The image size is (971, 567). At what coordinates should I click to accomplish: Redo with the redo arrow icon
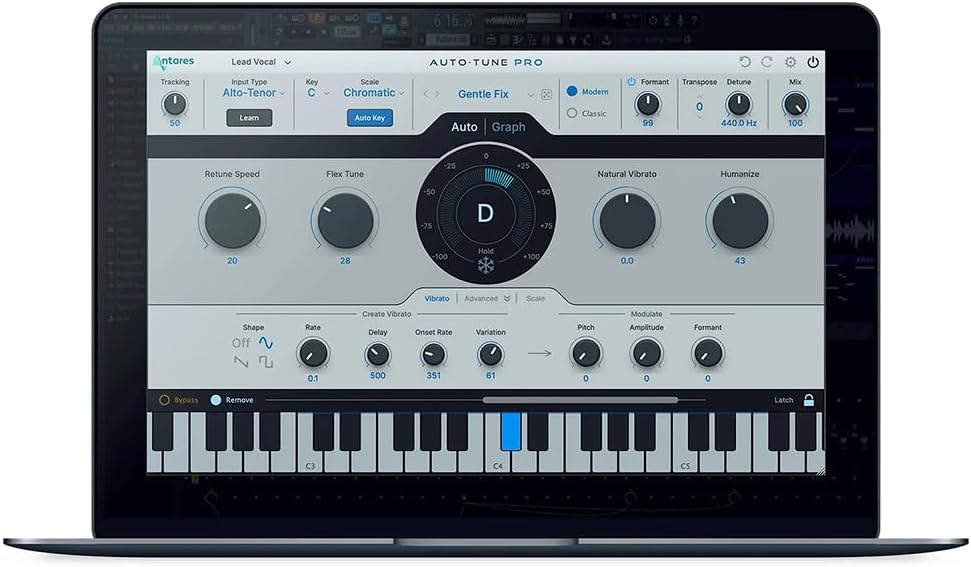click(767, 62)
